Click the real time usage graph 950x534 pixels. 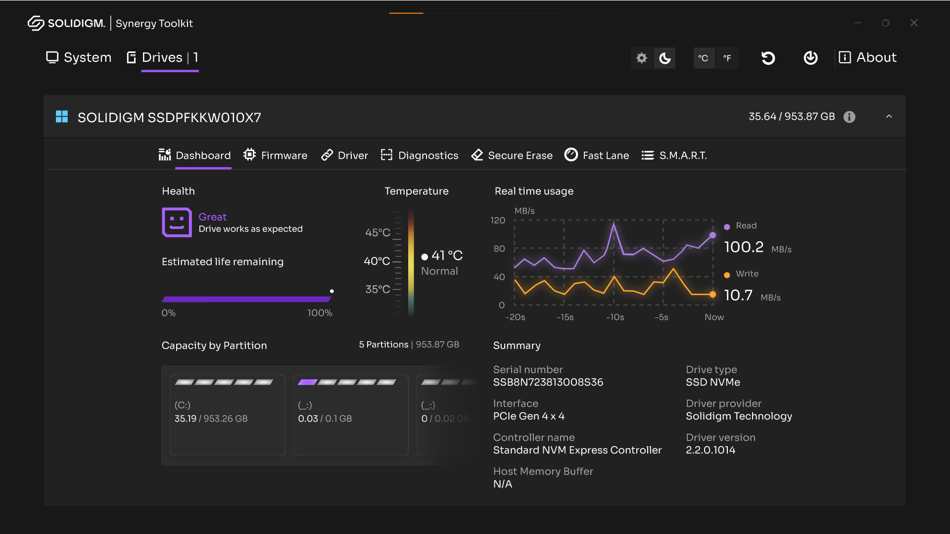point(614,262)
